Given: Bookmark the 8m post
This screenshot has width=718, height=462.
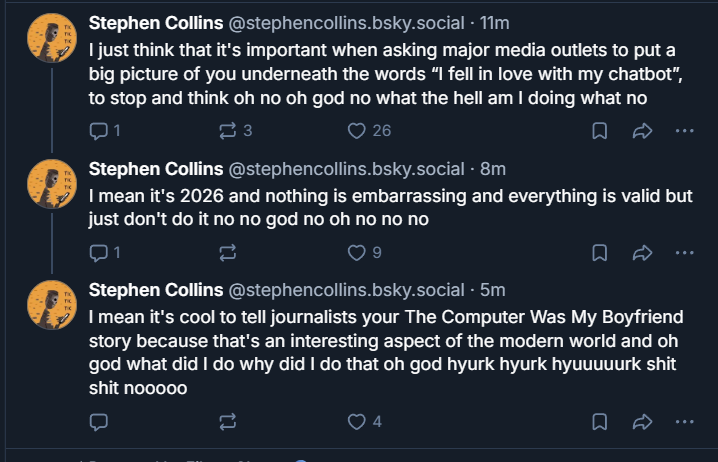Looking at the screenshot, I should point(599,253).
